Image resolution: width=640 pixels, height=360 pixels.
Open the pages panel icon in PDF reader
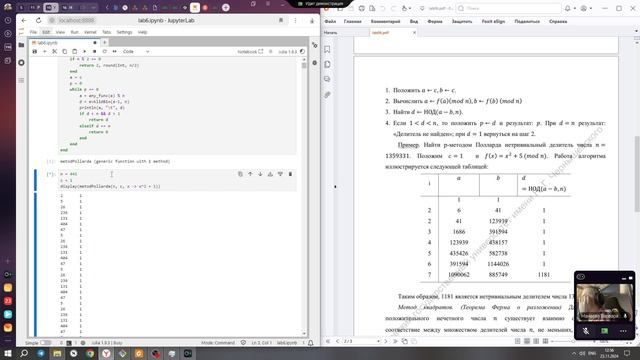coord(327,64)
